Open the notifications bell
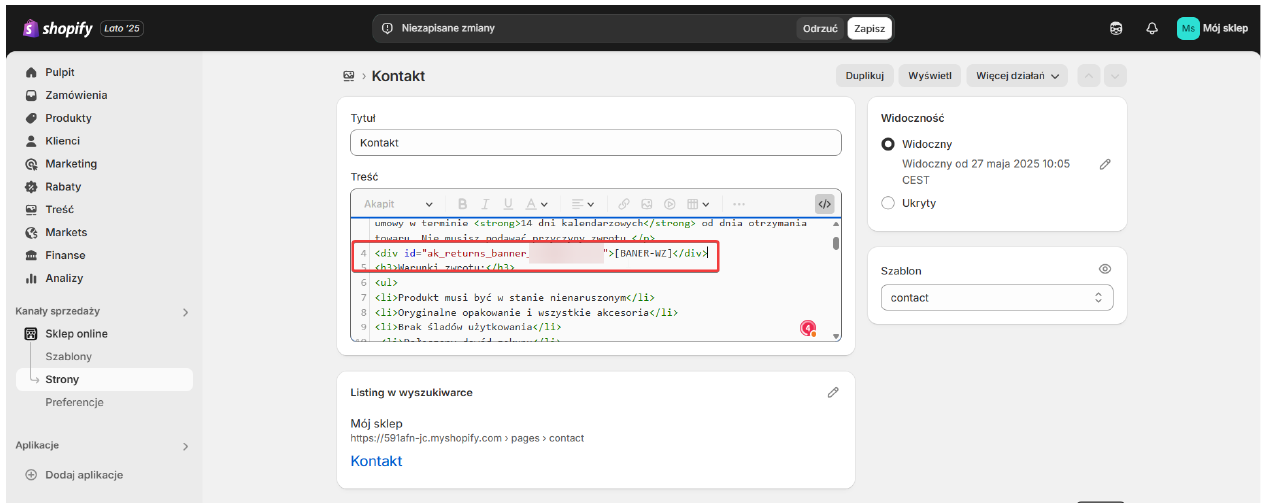This screenshot has width=1263, height=503. pyautogui.click(x=1151, y=28)
